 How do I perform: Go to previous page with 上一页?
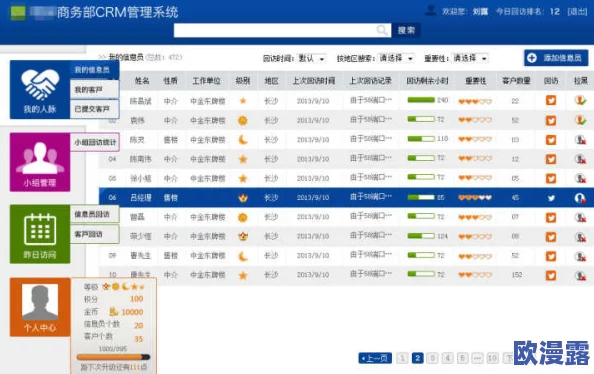tap(375, 358)
